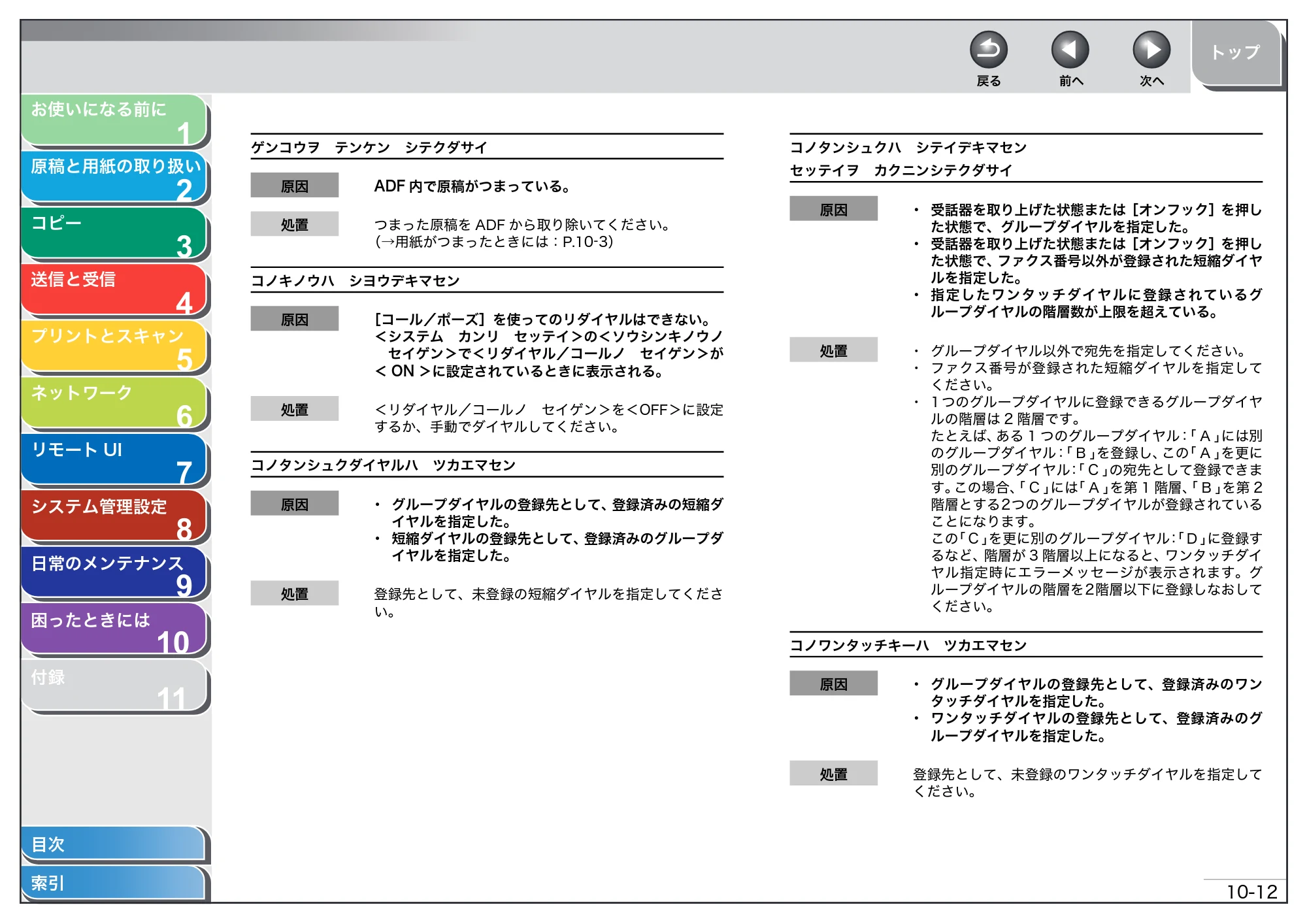Jump to プリントとスキャン chapter 5
Screen dimensions: 1307x924
114,347
